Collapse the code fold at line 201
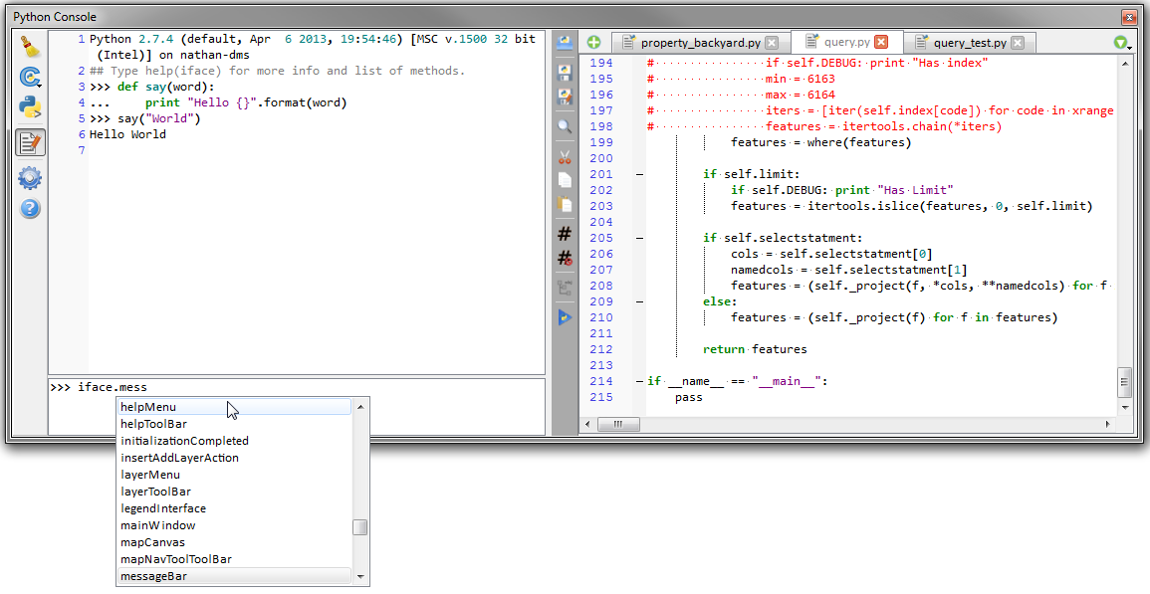Viewport: 1150px width, 594px height. 639,174
